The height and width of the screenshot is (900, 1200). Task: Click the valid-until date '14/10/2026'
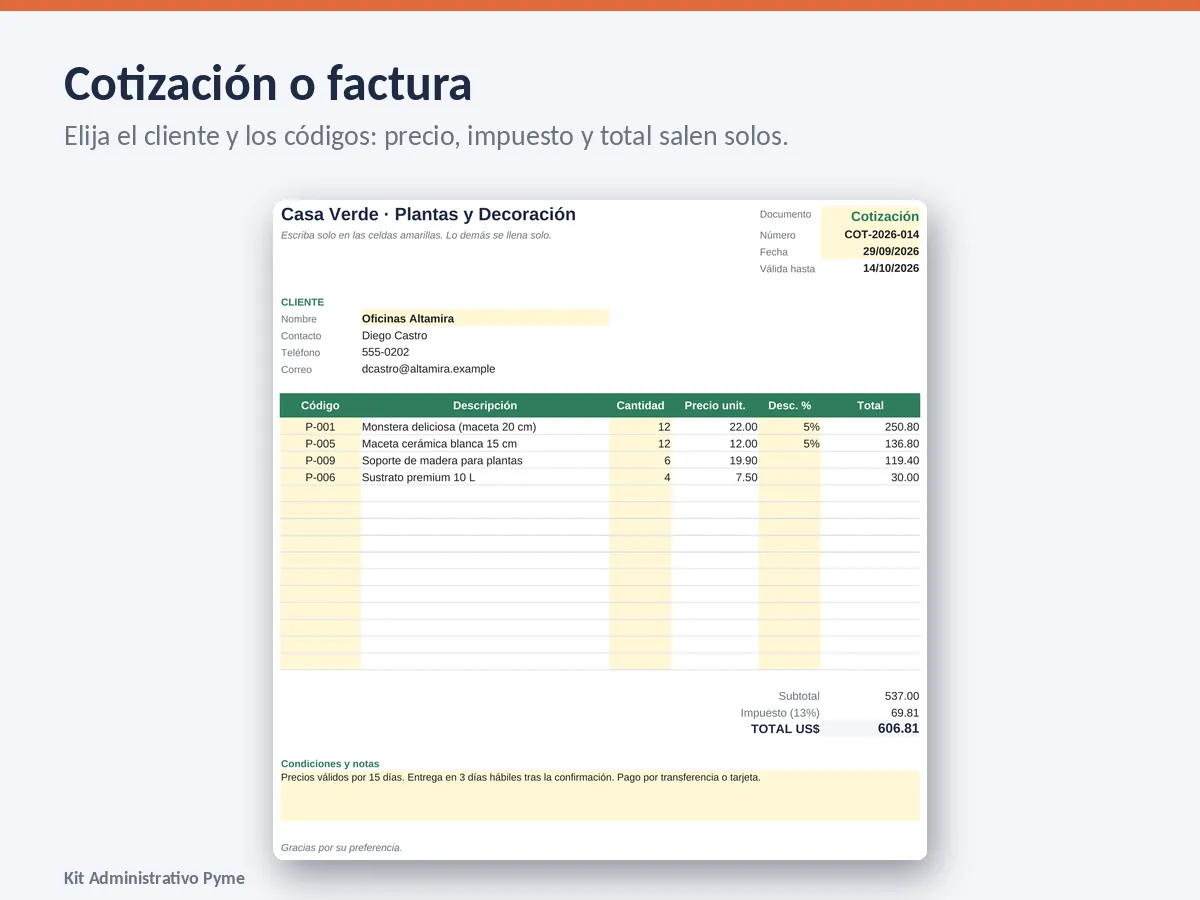891,268
